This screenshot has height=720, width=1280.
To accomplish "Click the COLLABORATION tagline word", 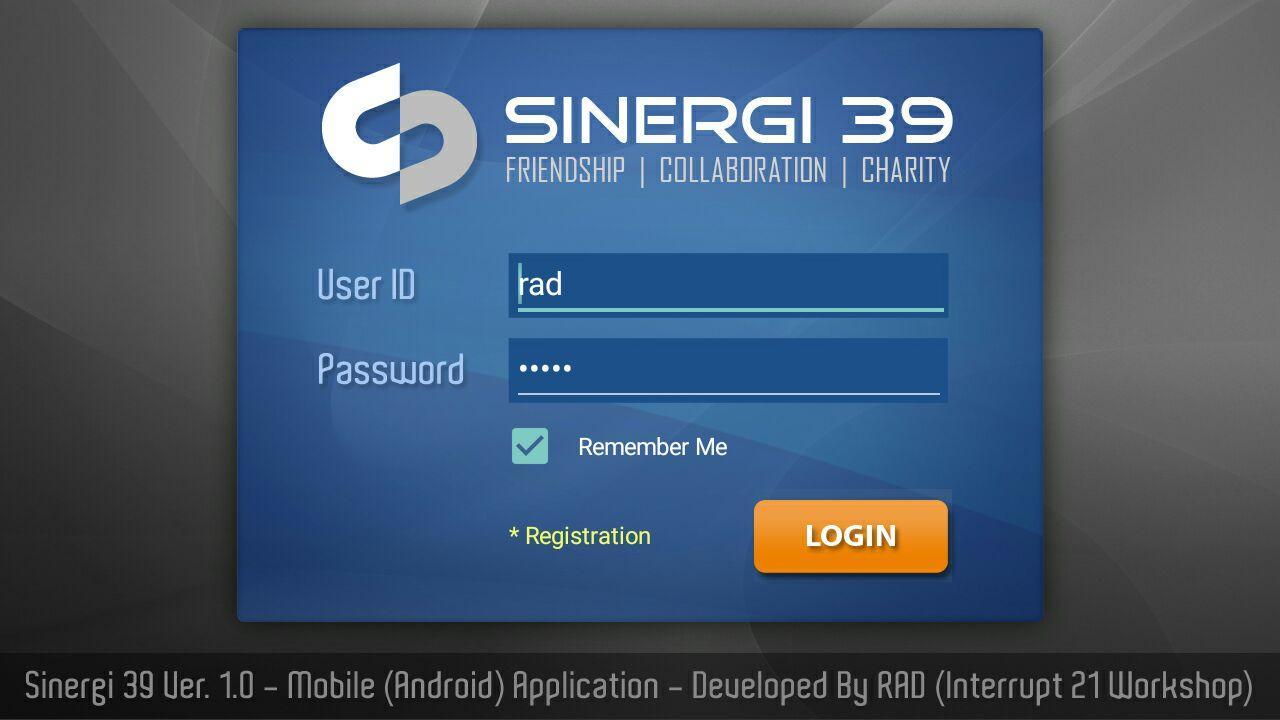I will 743,170.
